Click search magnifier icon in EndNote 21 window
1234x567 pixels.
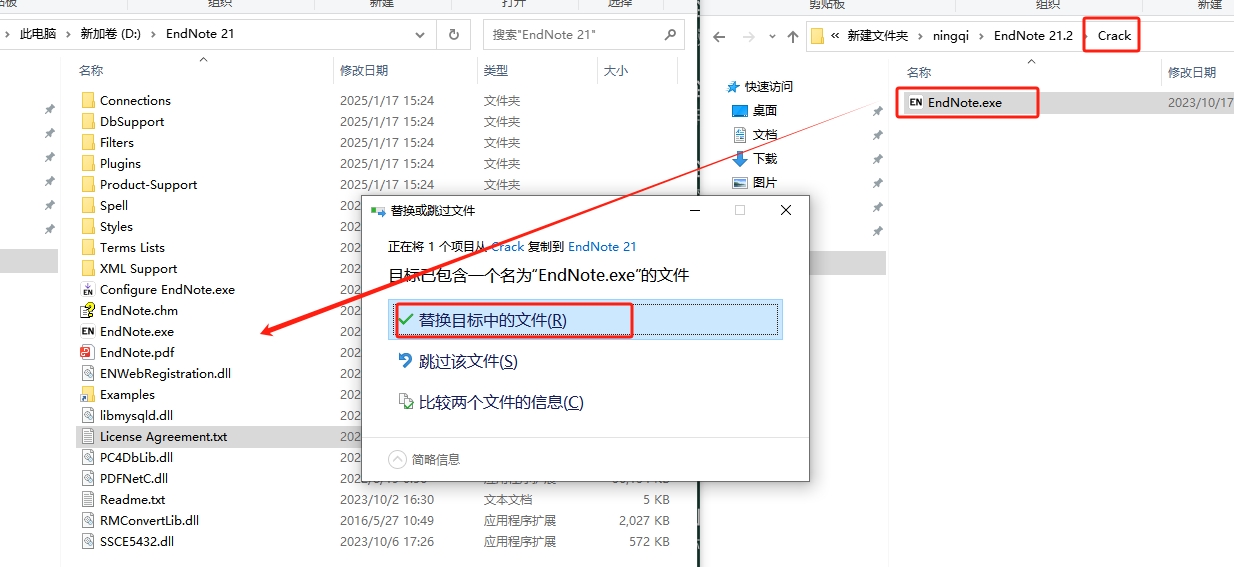(x=670, y=34)
